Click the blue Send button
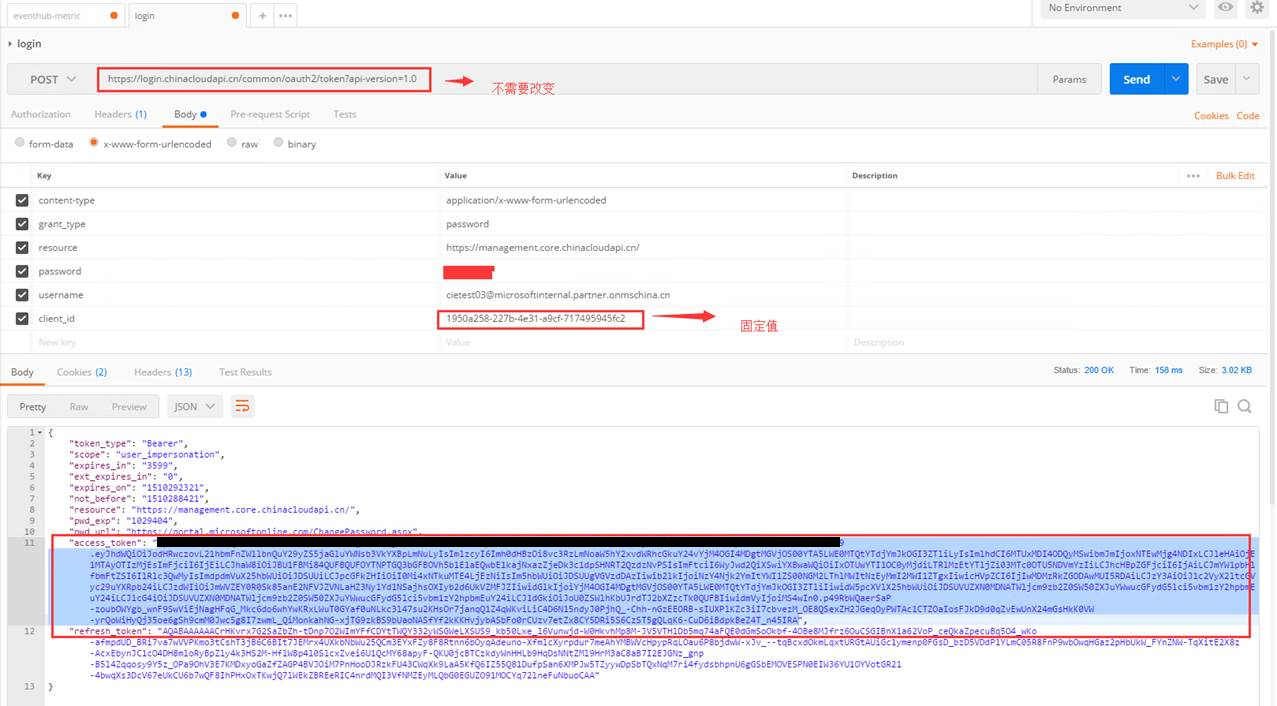Screen dimensions: 1277x706 click(x=1137, y=79)
